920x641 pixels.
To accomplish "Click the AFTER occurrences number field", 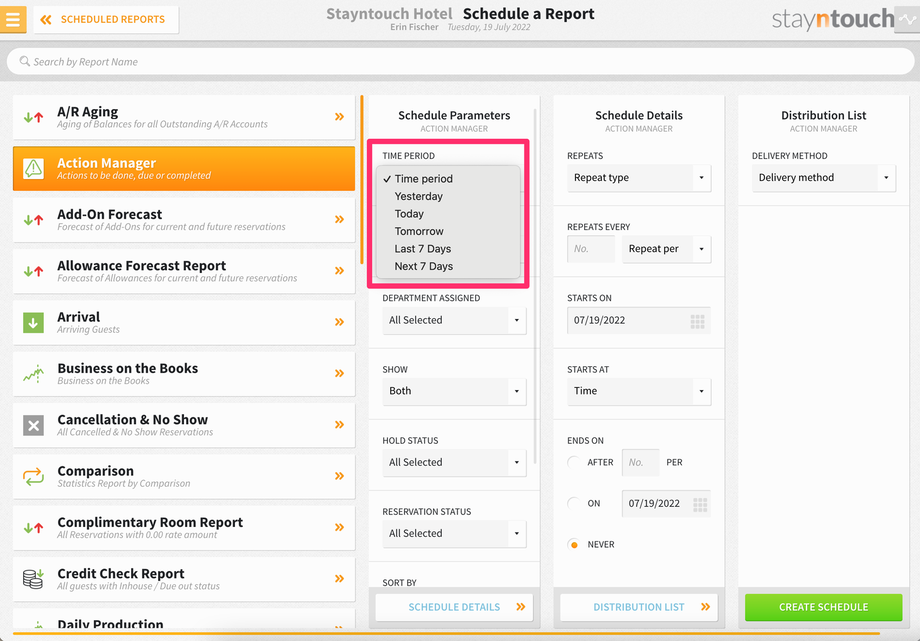I will click(640, 463).
